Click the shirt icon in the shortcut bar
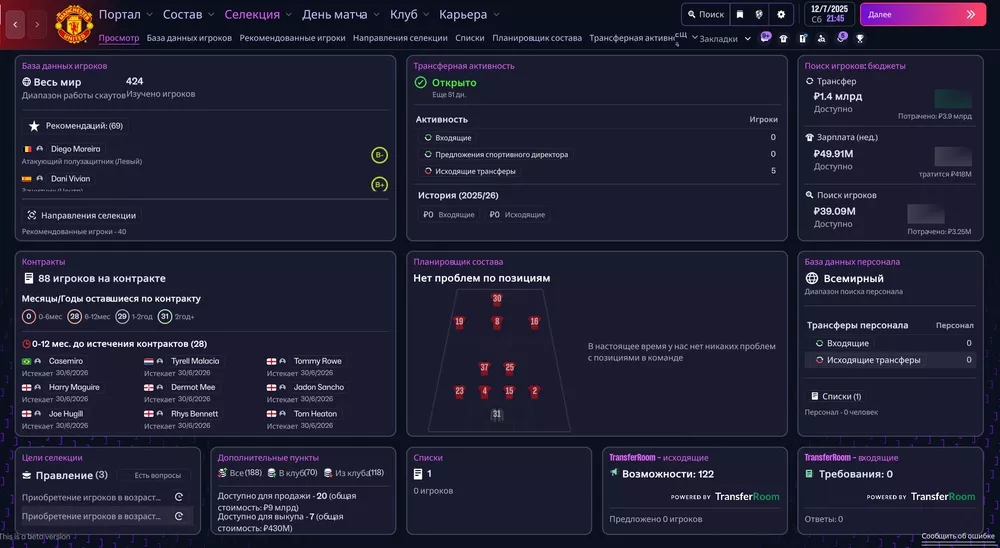 click(x=783, y=38)
